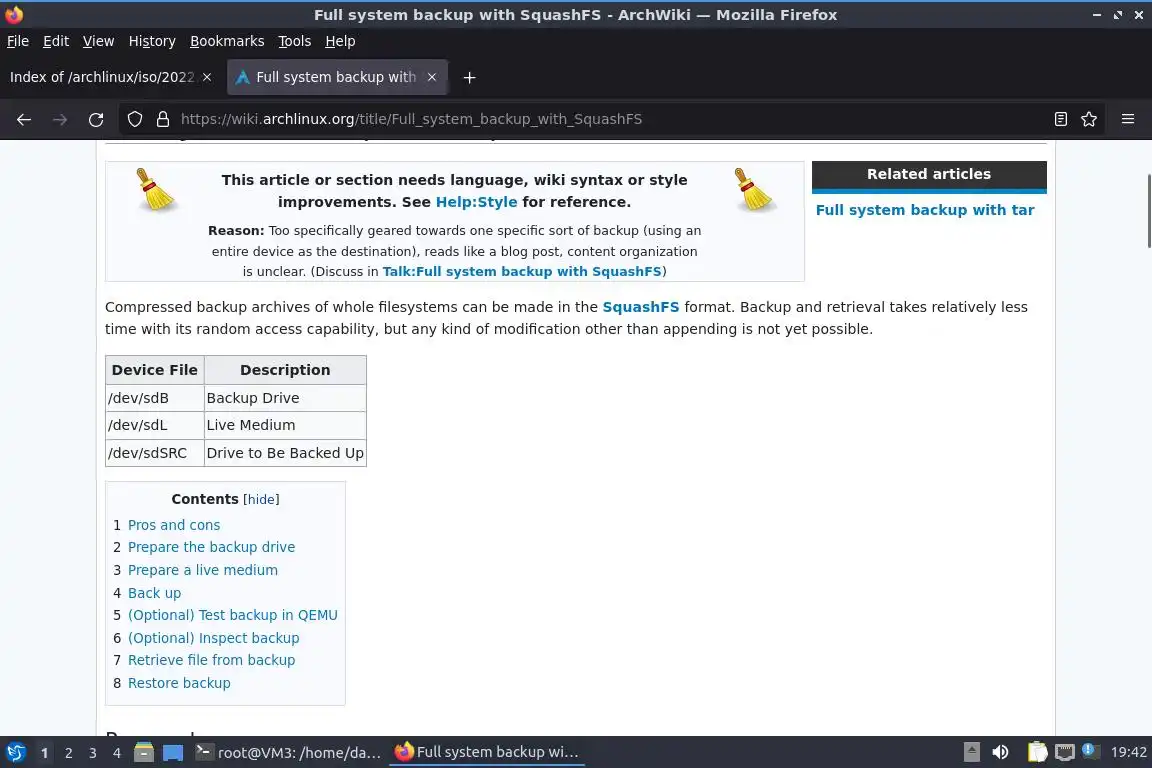Click the Drive to Be Backed Up cell
Screen dimensions: 1152x768
[285, 453]
